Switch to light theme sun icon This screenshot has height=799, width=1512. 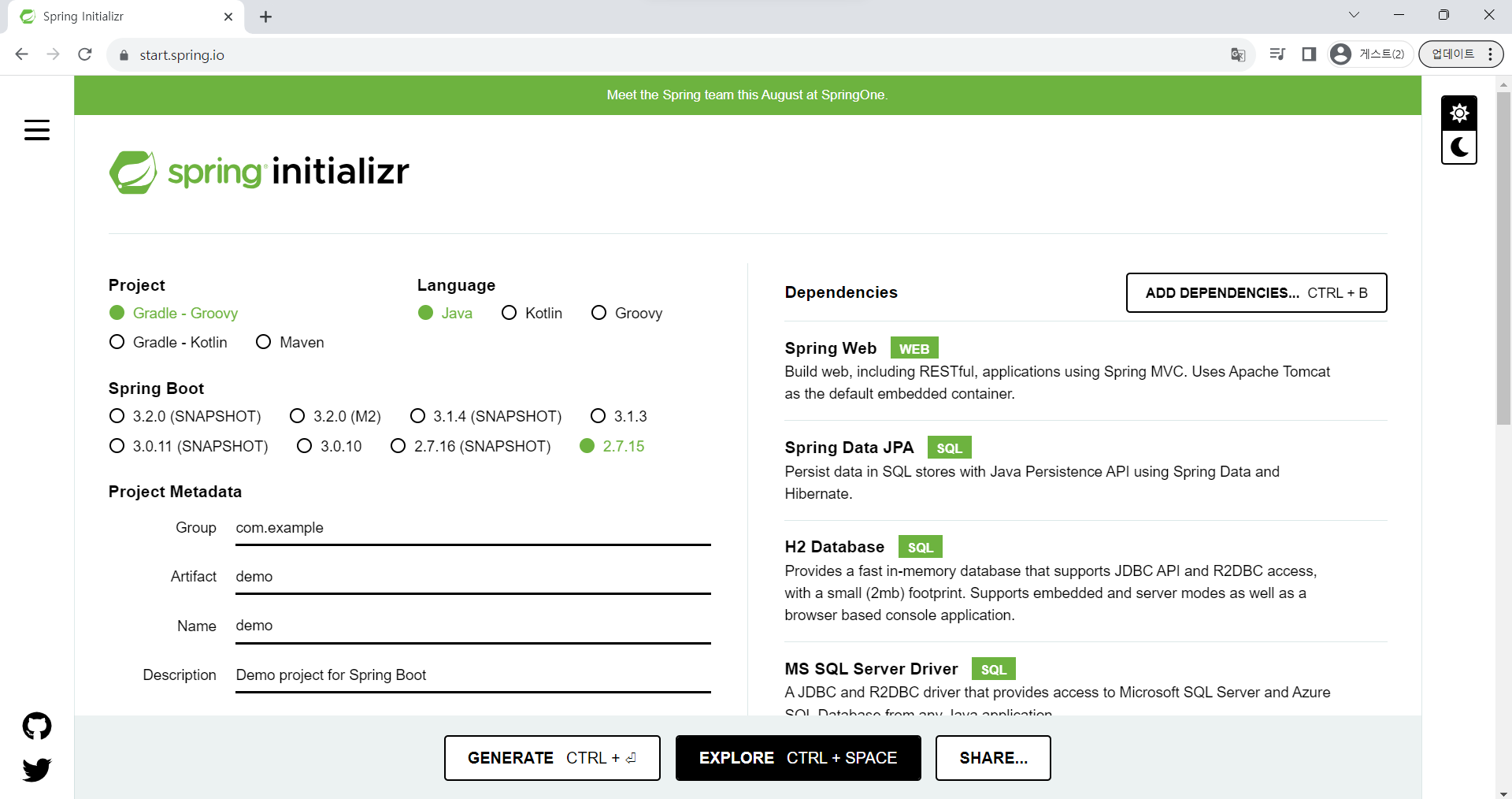click(1459, 113)
